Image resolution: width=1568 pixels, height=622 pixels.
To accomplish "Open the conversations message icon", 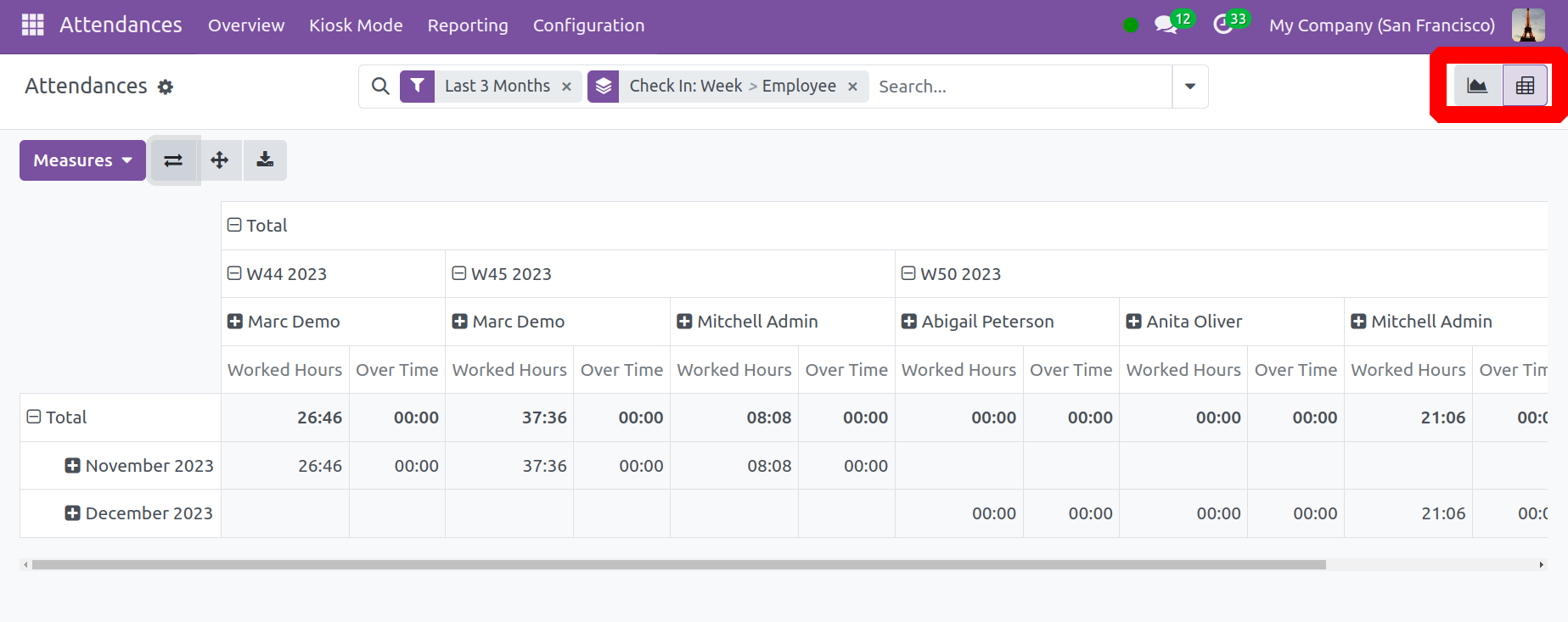I will tap(1166, 25).
